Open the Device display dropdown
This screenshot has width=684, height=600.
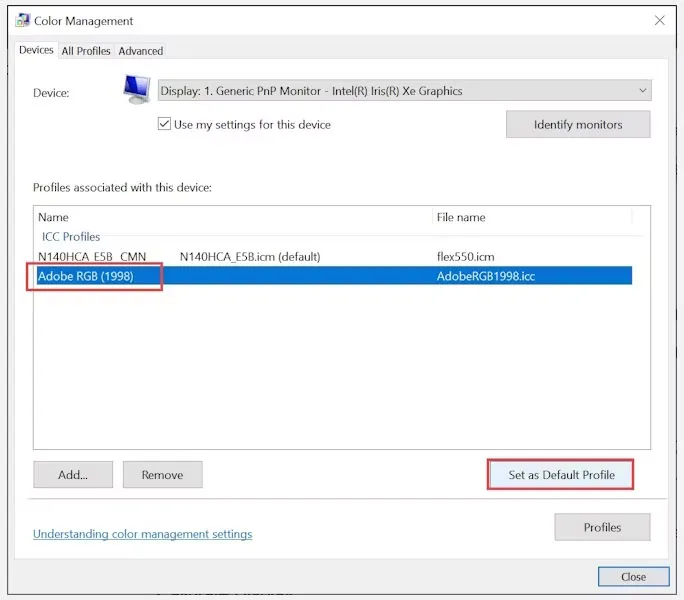404,91
